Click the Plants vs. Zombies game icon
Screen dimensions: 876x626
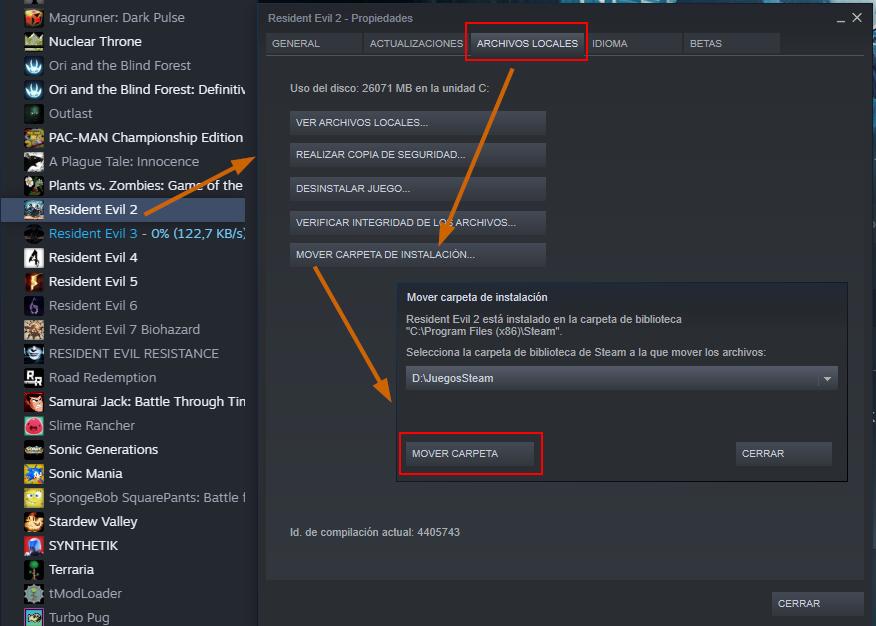pyautogui.click(x=34, y=186)
